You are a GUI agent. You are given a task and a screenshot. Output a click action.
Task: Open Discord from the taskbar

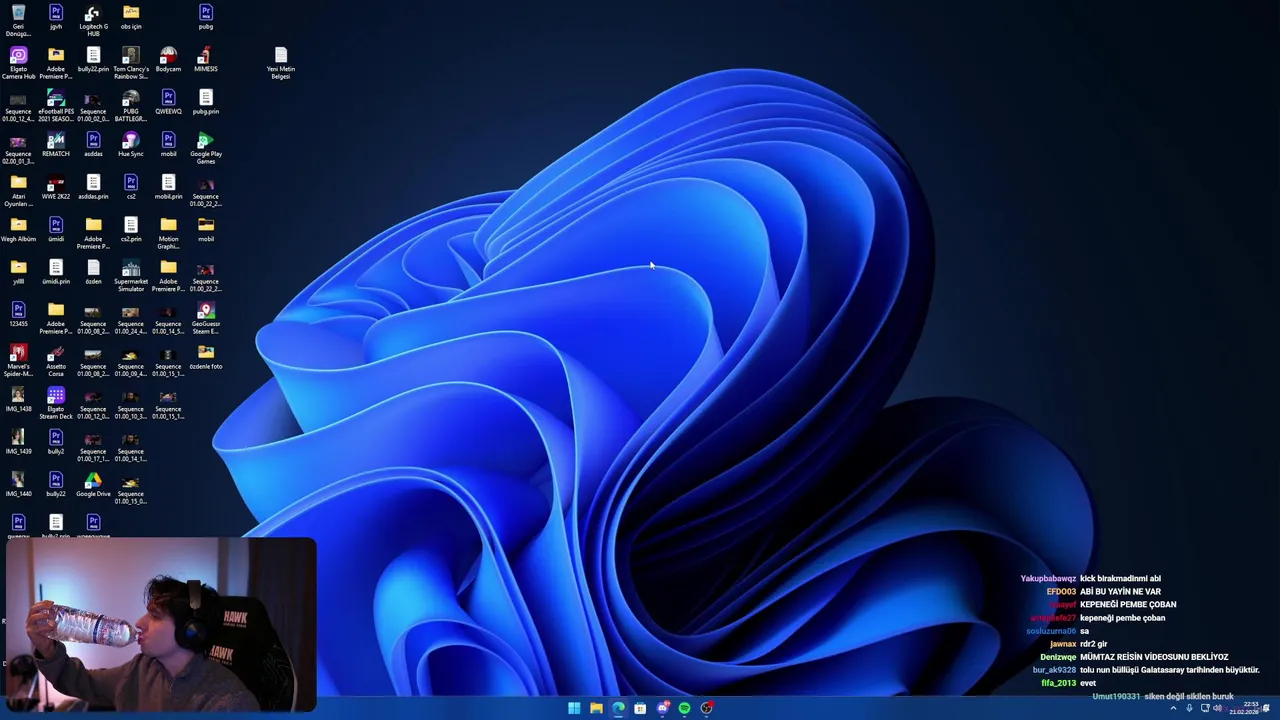point(662,708)
